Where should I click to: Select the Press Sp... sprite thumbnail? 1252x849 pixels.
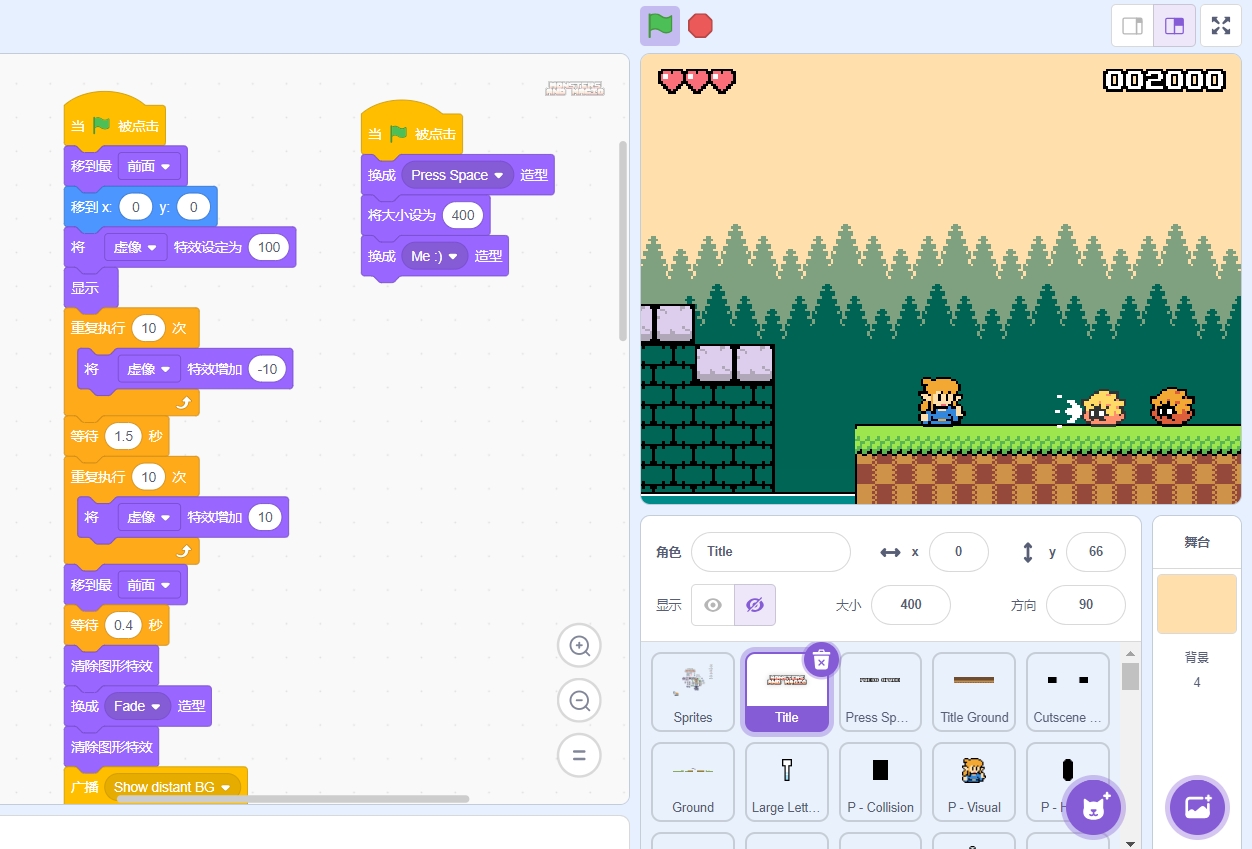881,692
